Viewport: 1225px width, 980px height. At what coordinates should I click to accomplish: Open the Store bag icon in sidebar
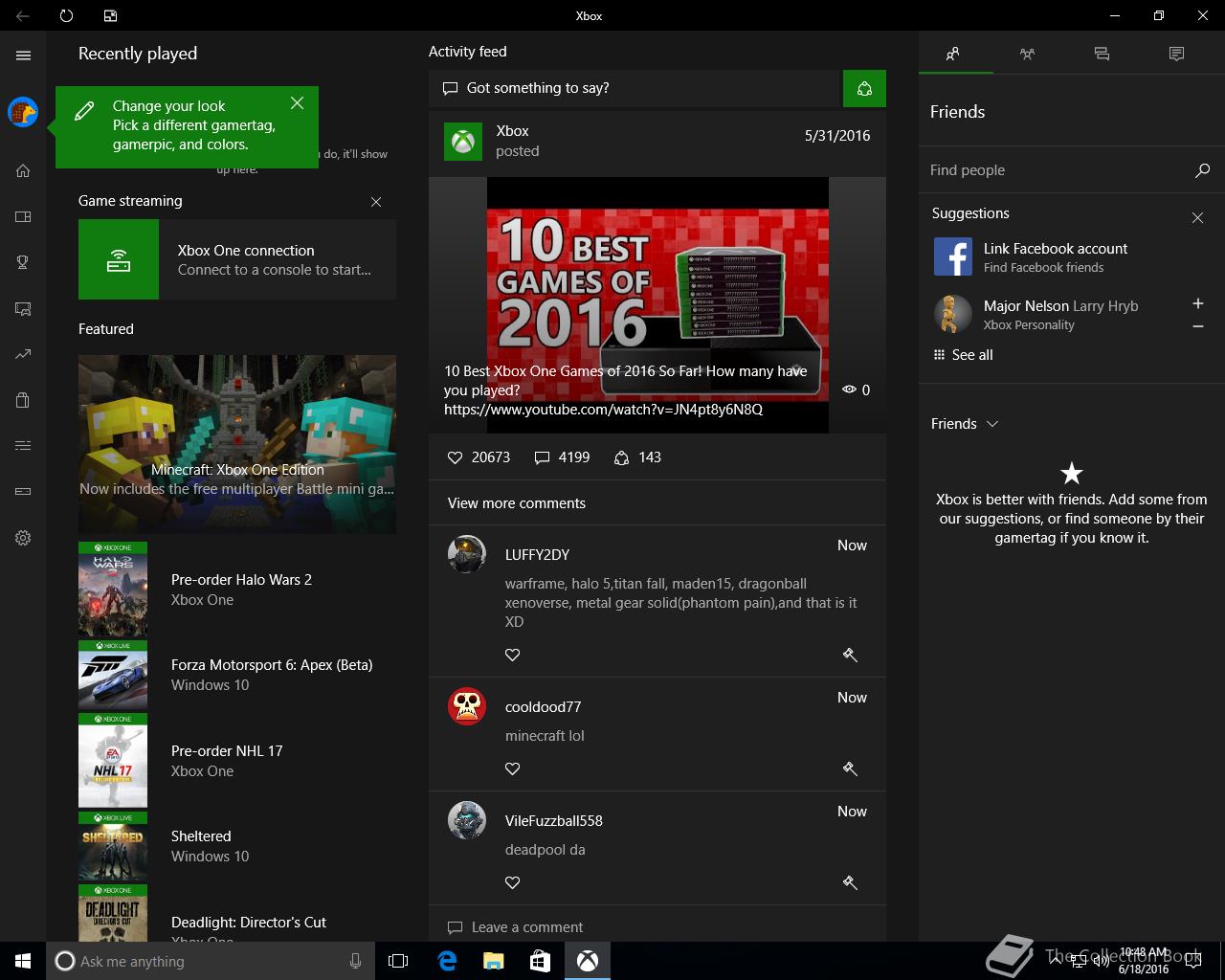pos(23,400)
